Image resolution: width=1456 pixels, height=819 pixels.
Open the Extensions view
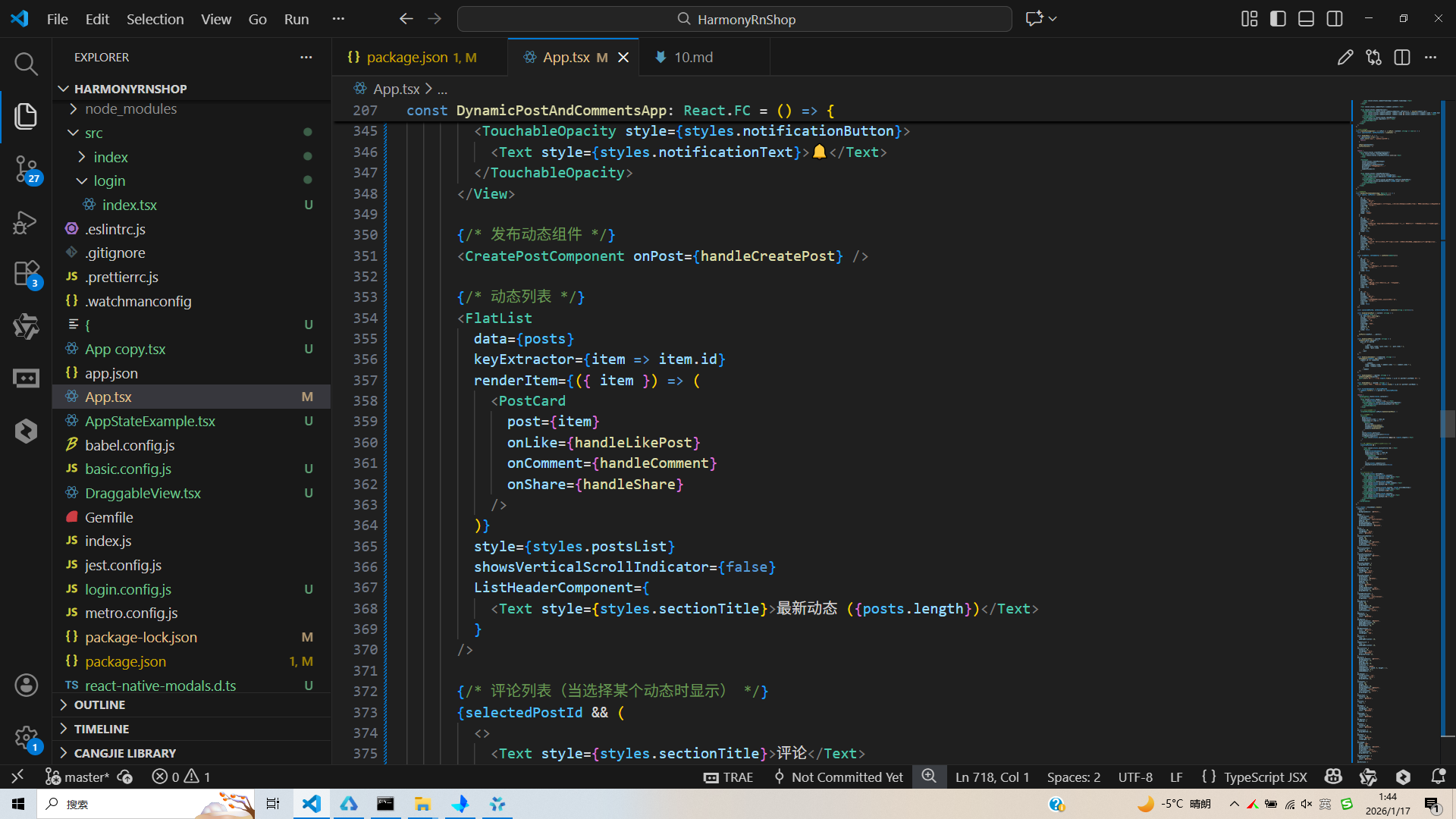click(26, 274)
